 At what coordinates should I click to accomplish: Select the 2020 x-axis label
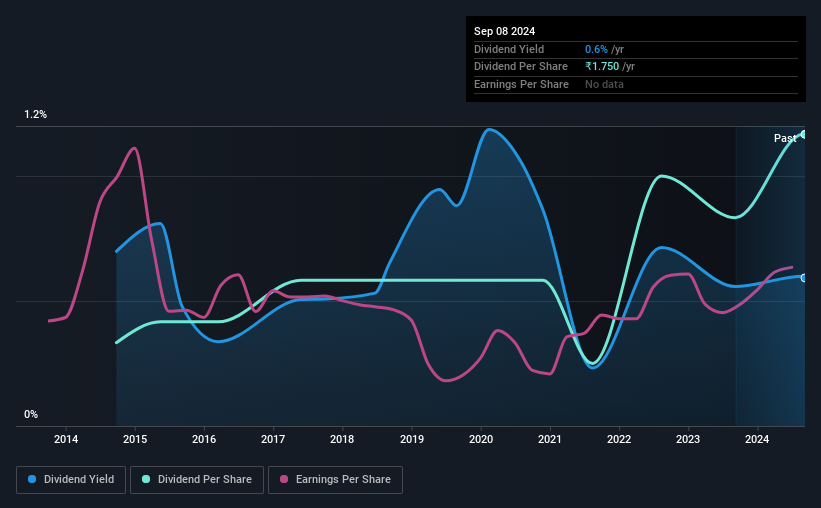tap(481, 439)
